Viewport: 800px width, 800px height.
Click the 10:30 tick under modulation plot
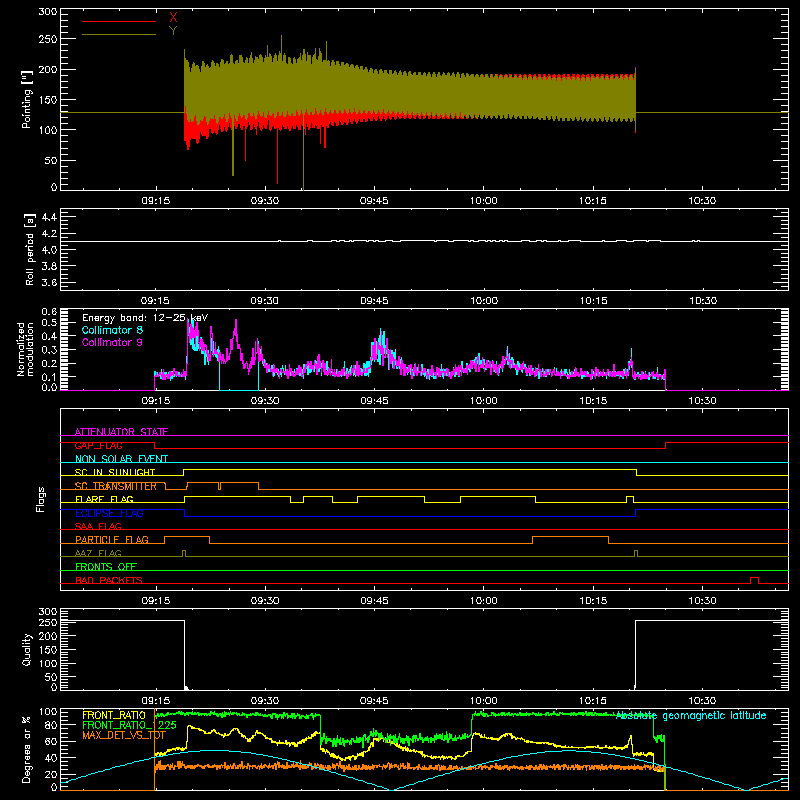[702, 401]
